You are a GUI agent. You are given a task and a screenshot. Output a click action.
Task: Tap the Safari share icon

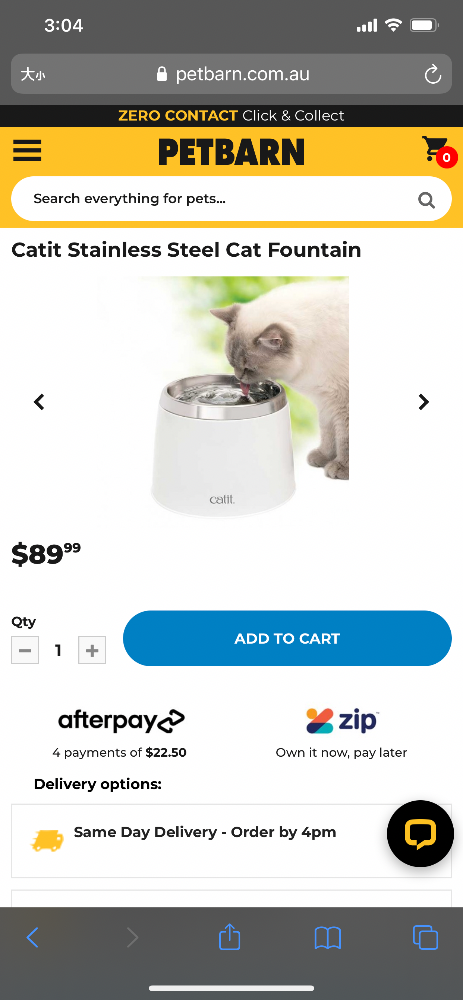point(230,937)
